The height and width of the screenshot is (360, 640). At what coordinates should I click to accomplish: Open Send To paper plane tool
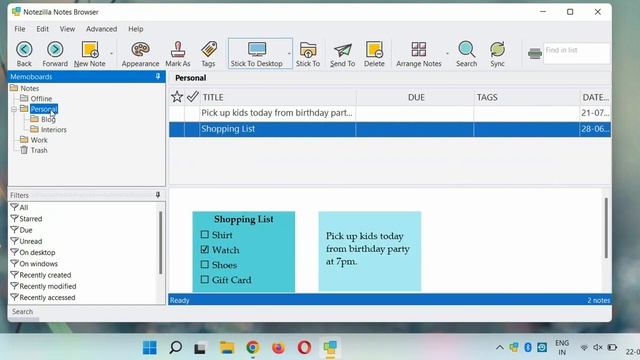coord(342,54)
